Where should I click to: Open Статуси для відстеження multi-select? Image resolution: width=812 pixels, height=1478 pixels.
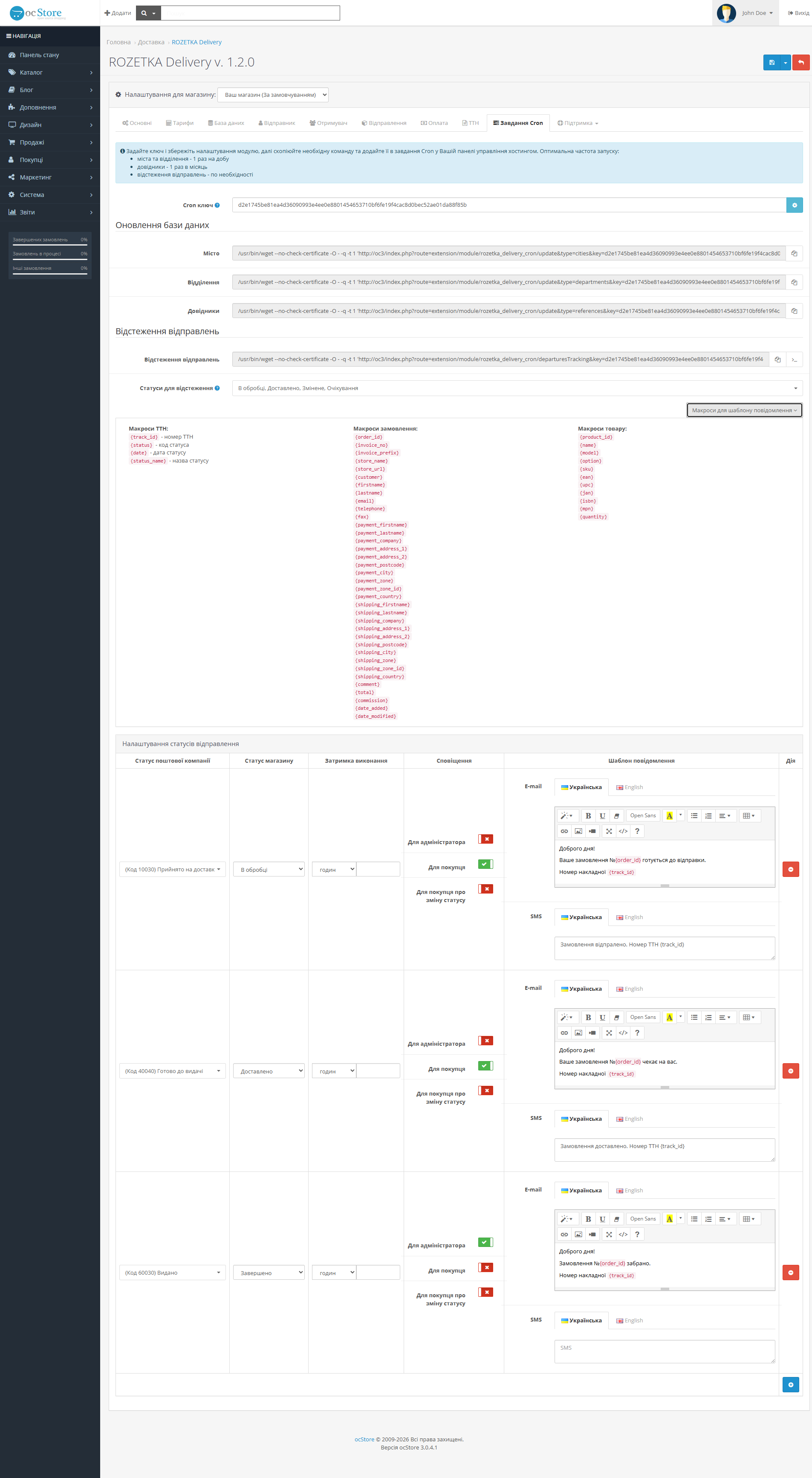pos(517,388)
